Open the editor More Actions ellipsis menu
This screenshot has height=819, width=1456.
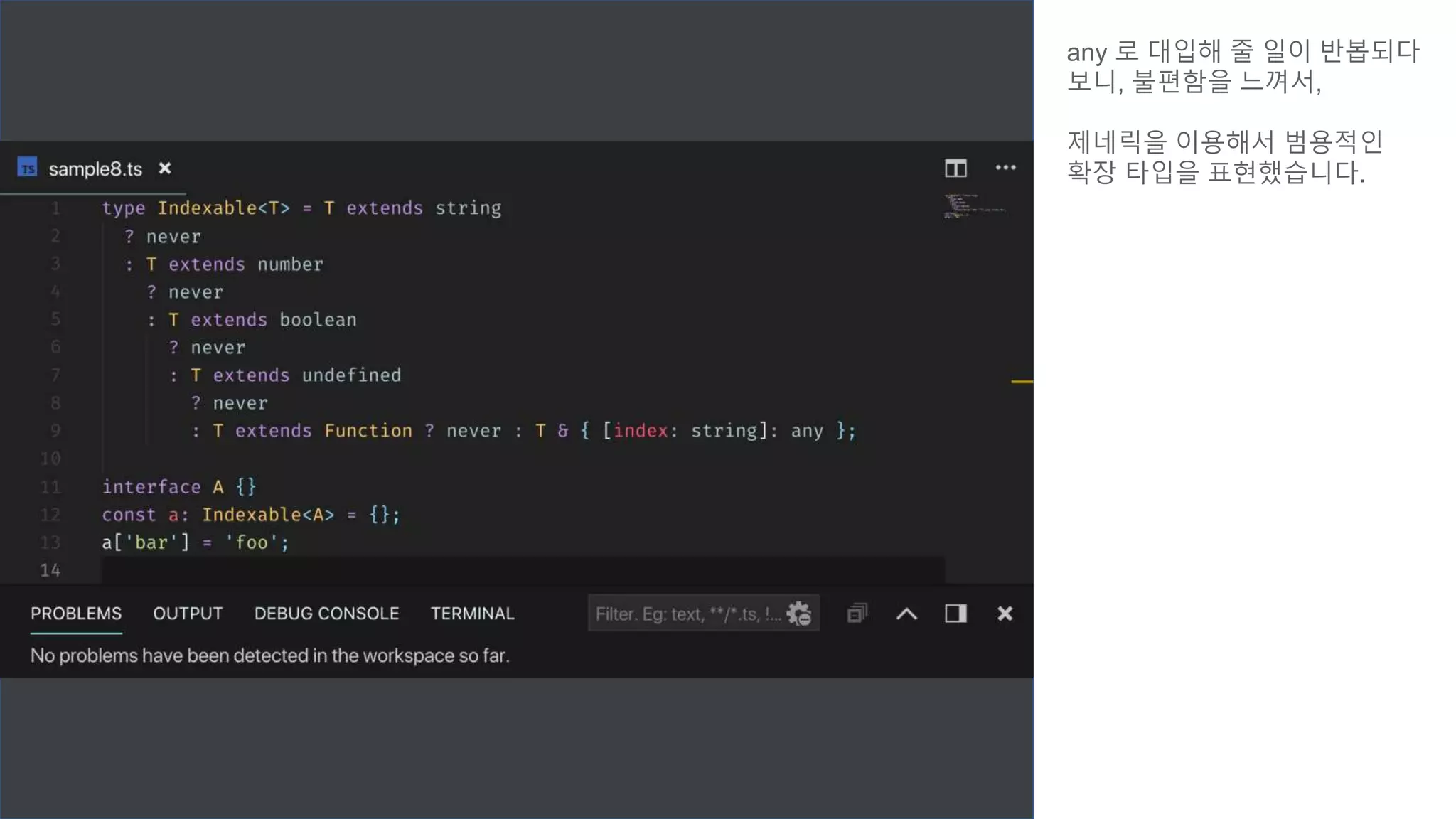click(1005, 168)
